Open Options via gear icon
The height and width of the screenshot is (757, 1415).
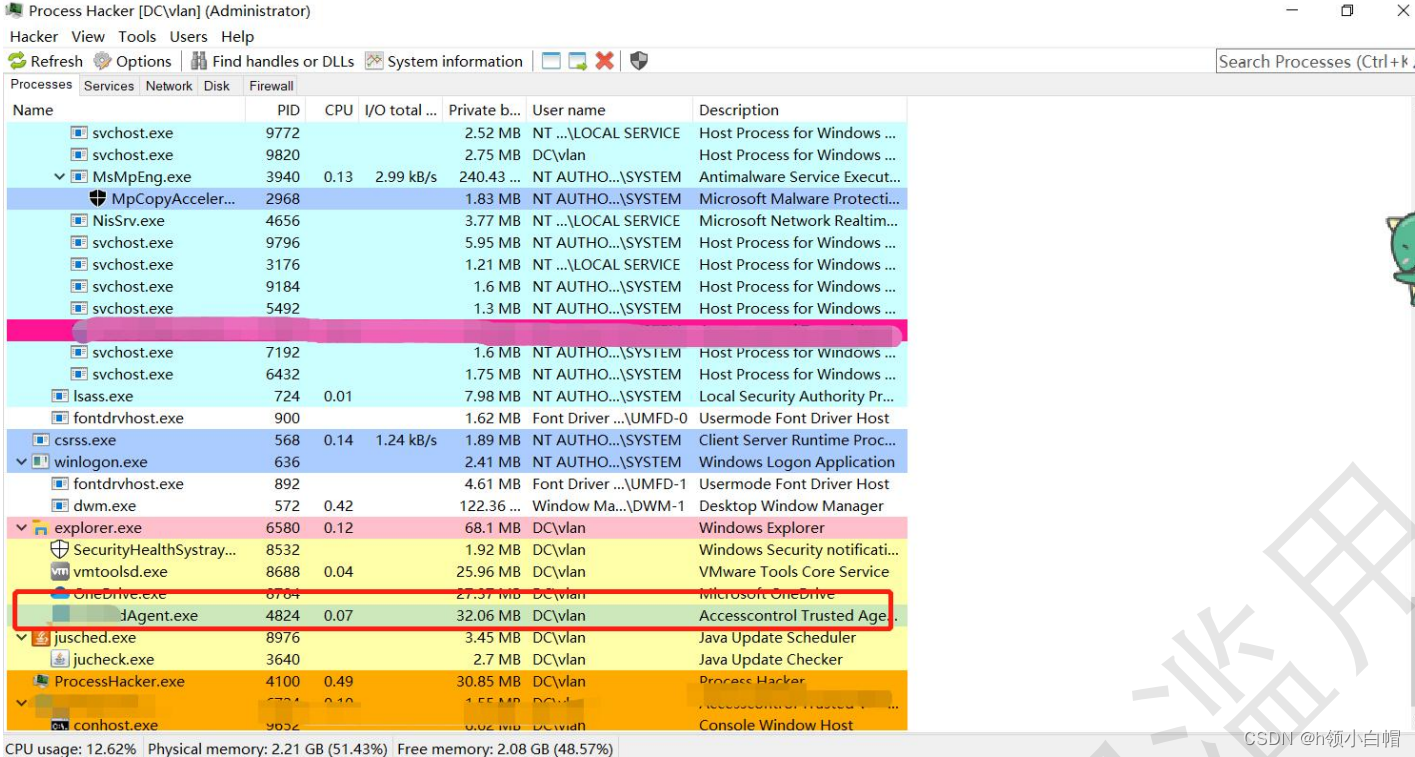pyautogui.click(x=102, y=61)
